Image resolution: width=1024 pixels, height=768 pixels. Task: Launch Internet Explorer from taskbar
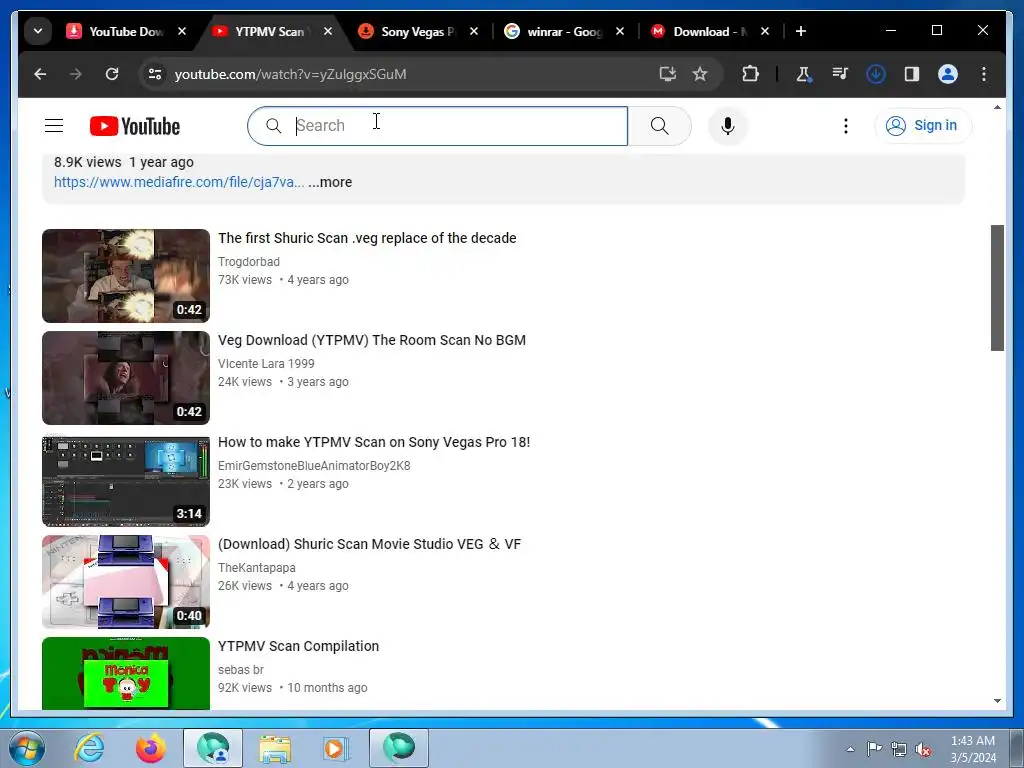[x=89, y=748]
